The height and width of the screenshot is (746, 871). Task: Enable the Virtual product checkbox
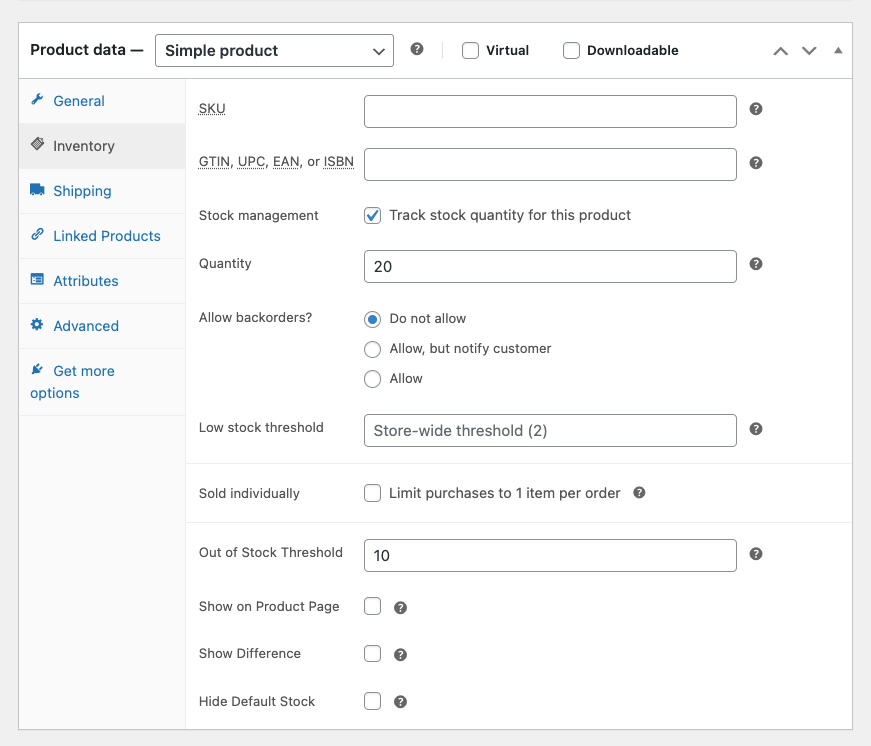(x=471, y=51)
